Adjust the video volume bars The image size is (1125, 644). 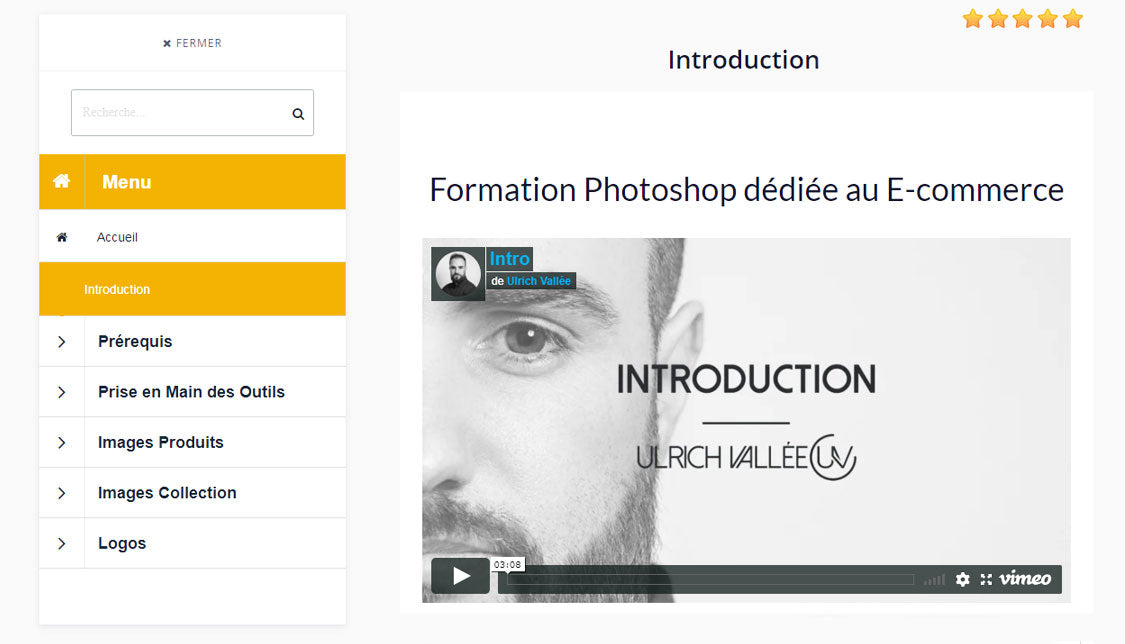coord(934,579)
